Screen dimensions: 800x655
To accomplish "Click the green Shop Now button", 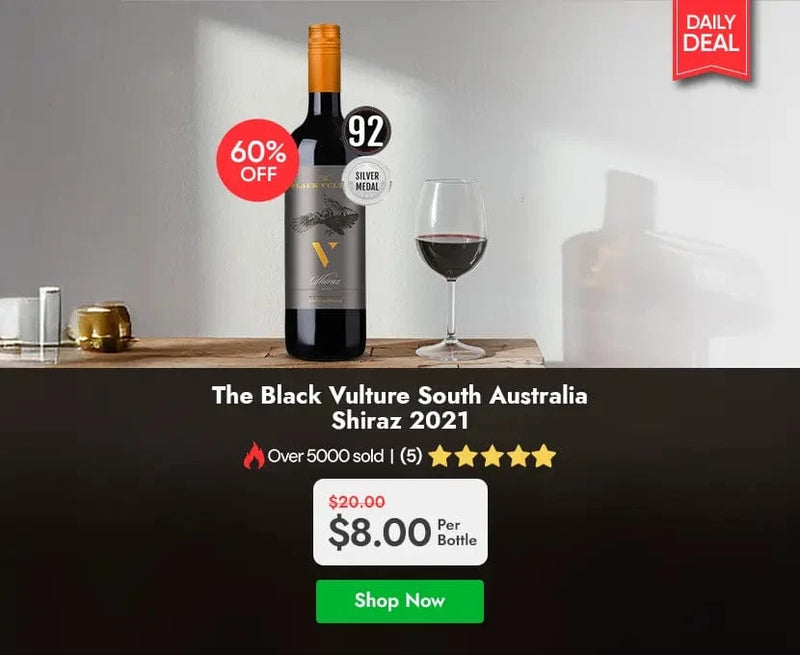I will [399, 601].
